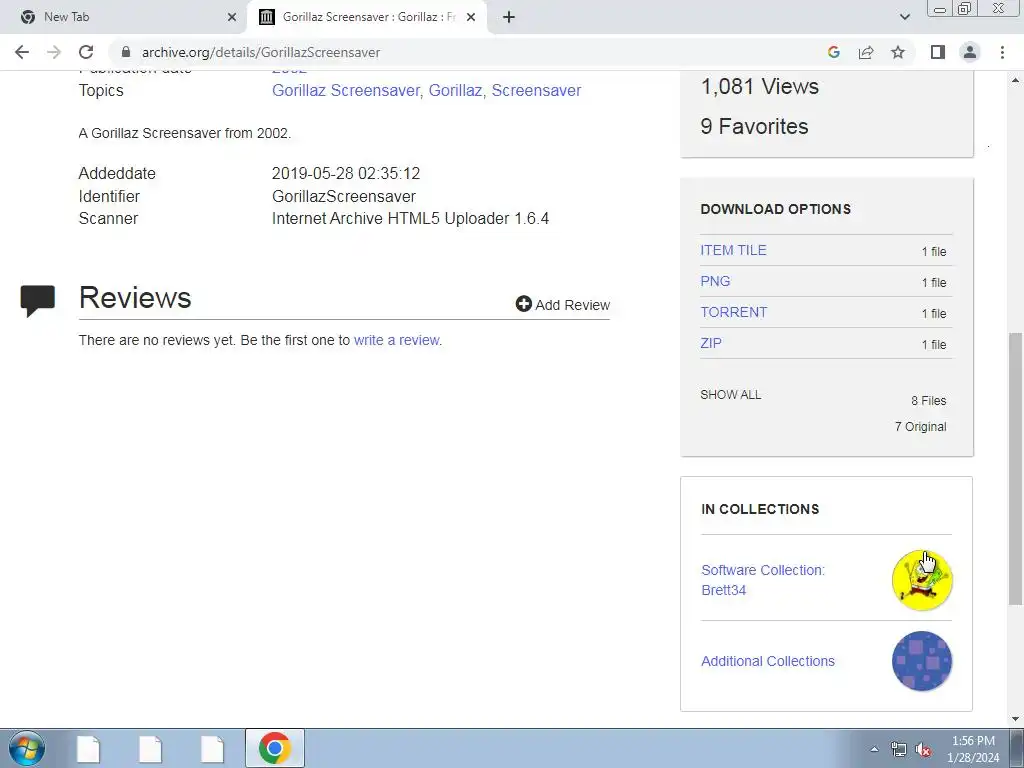Click the taskbar clock 1:56 PM

pyautogui.click(x=973, y=741)
